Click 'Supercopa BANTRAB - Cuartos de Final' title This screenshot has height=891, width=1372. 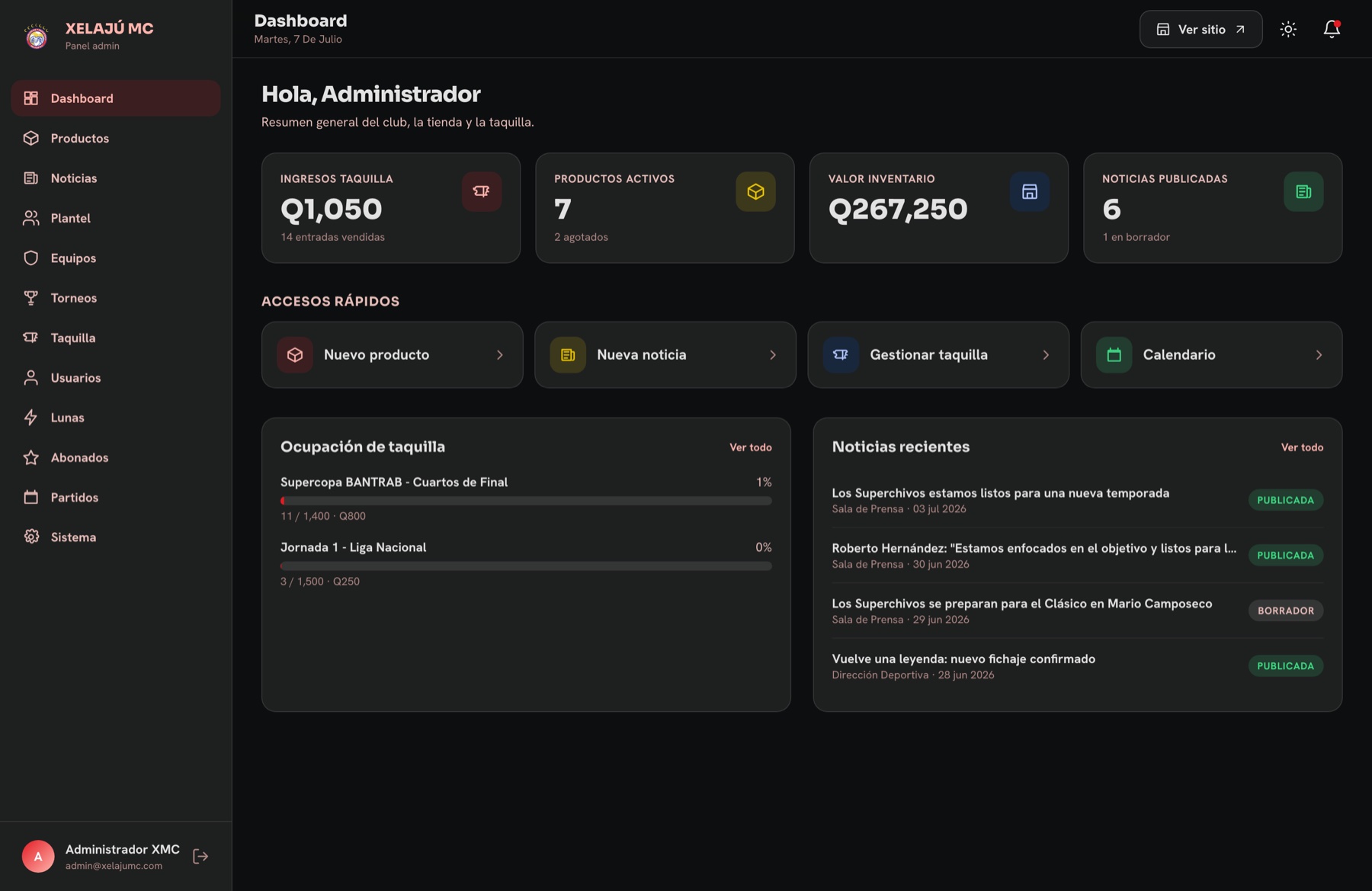click(394, 482)
